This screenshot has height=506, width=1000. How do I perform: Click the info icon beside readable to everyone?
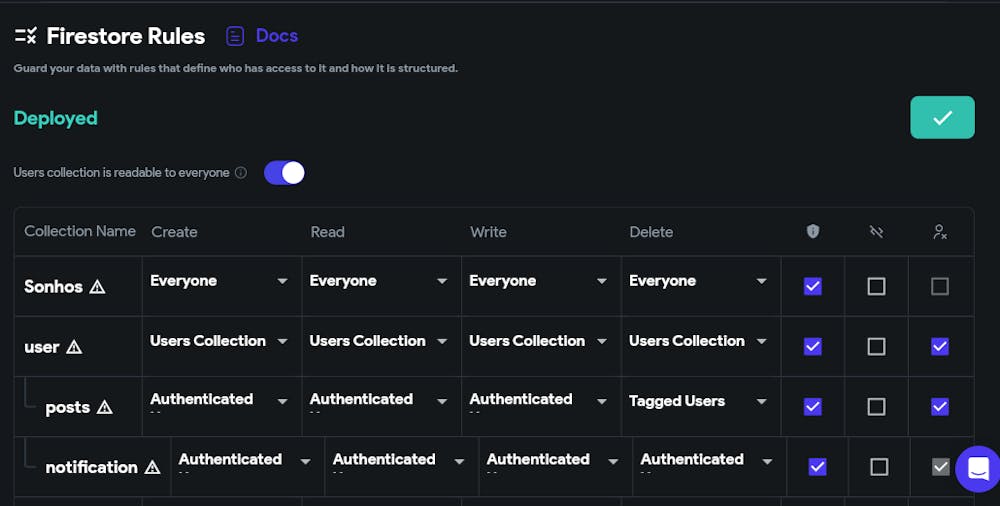pyautogui.click(x=240, y=173)
